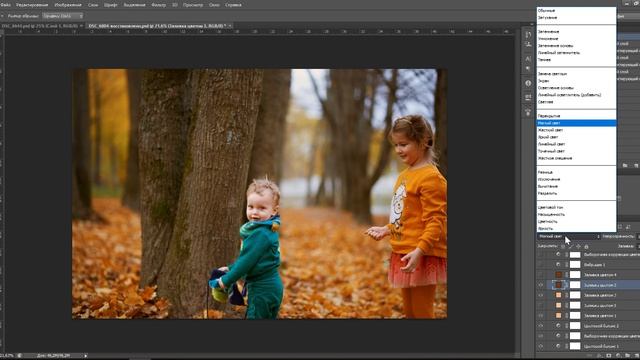Click peach color swatch of Заливка цветом 3
The height and width of the screenshot is (360, 640).
[x=558, y=305]
